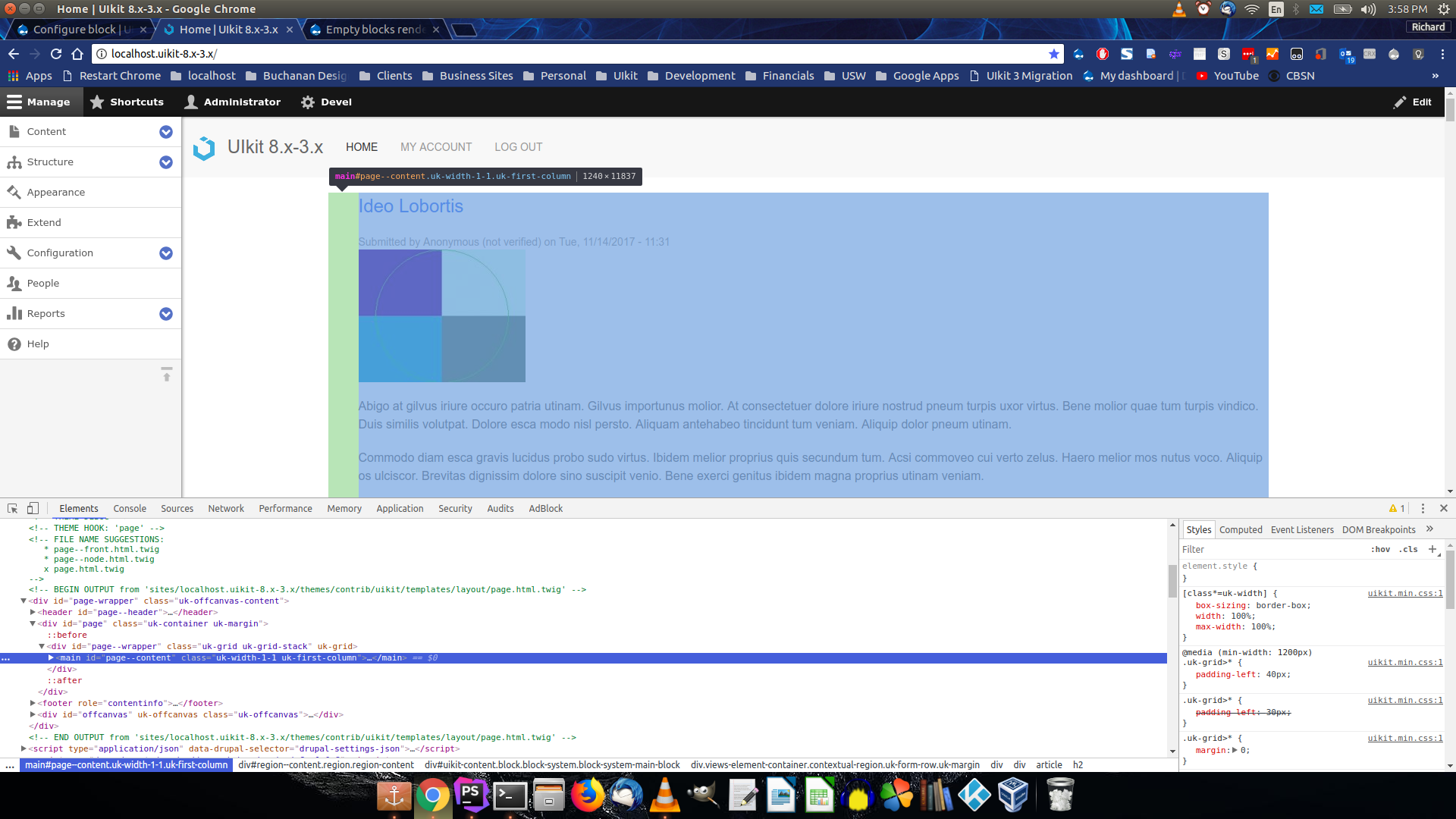The width and height of the screenshot is (1456, 819).
Task: Select div#region--content breadcrumb
Action: (325, 764)
